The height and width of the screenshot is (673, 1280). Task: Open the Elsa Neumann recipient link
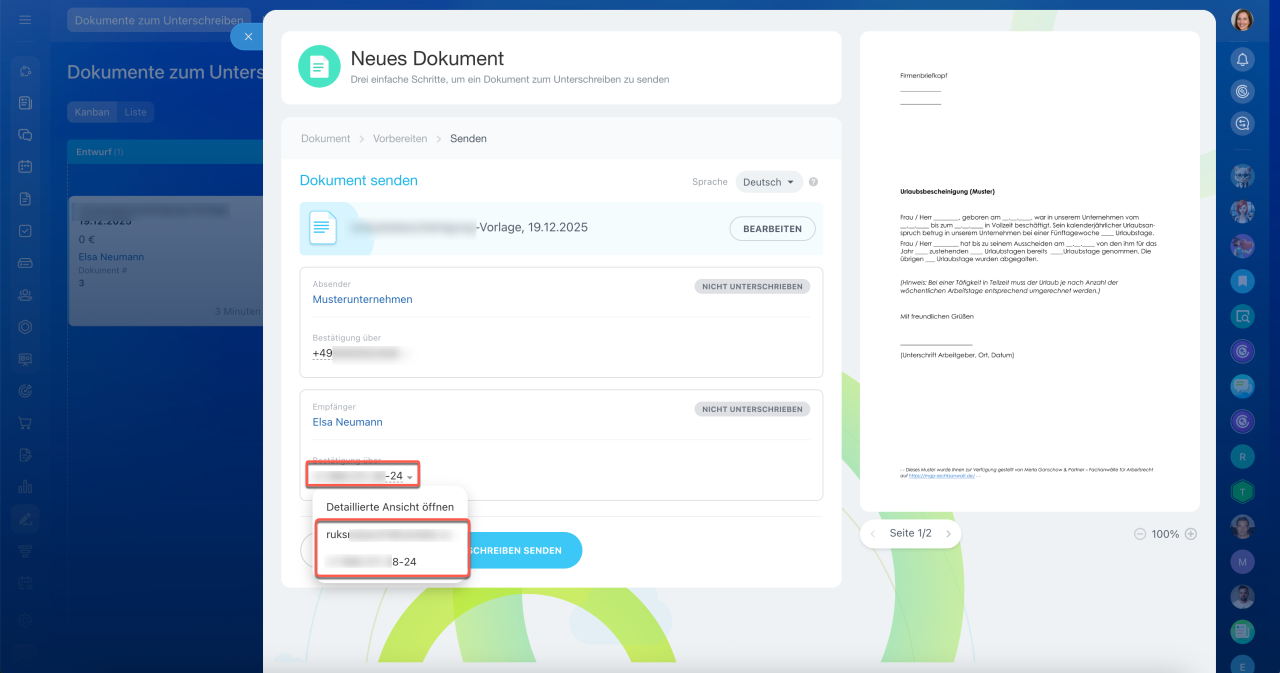coord(347,422)
